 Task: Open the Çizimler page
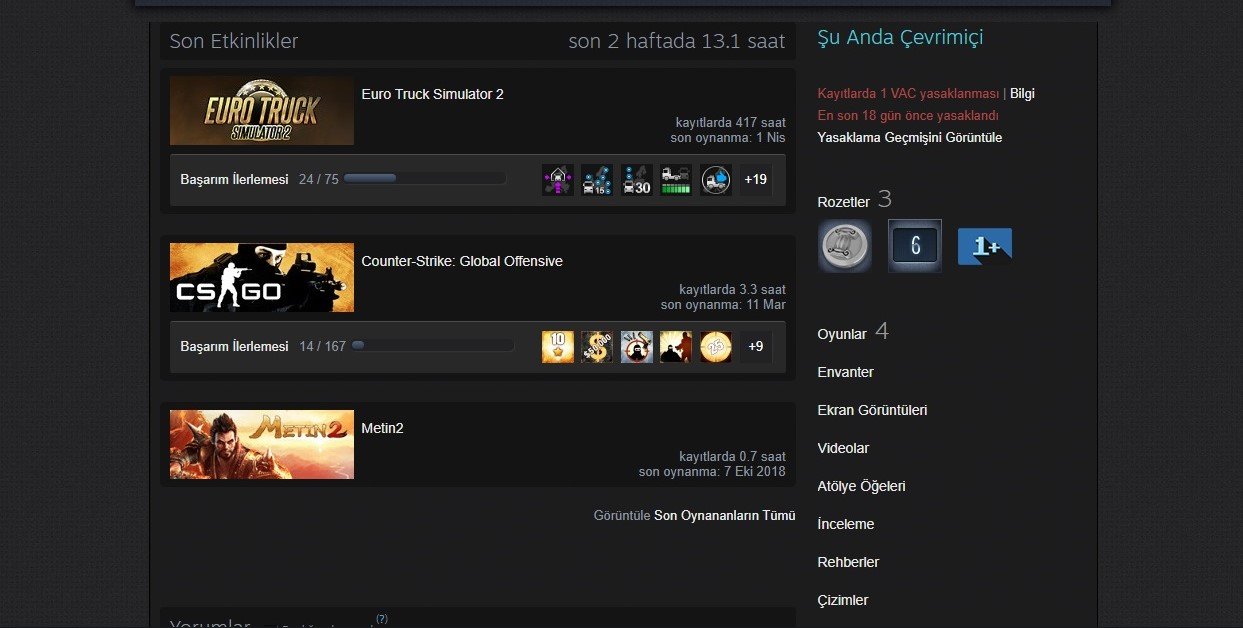point(842,600)
